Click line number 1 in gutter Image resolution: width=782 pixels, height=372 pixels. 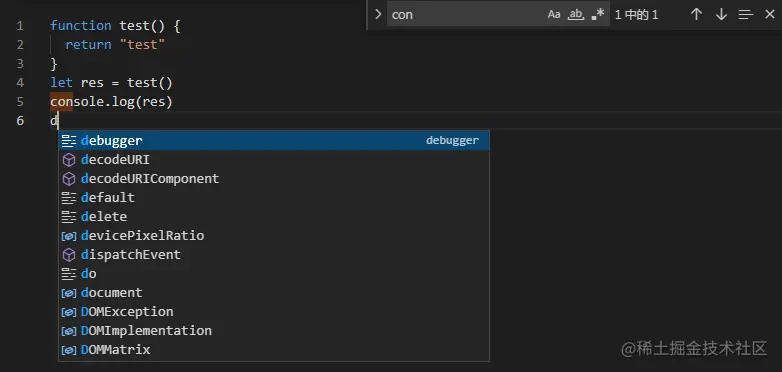[x=19, y=25]
